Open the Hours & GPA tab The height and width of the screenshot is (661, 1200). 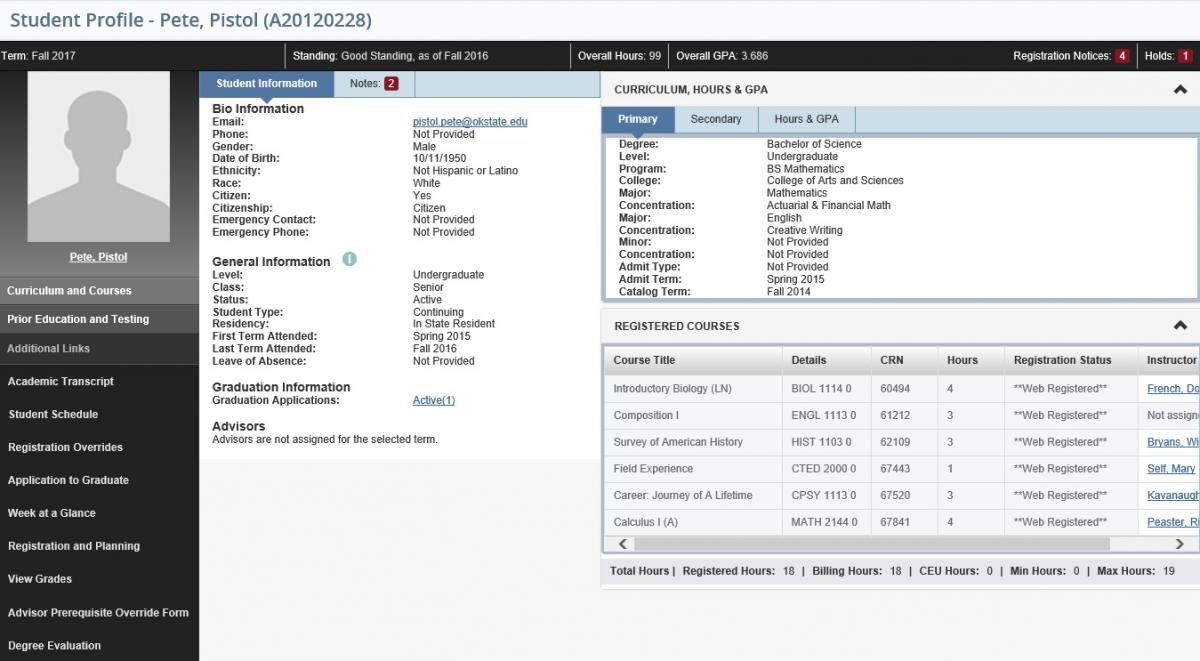click(x=806, y=119)
